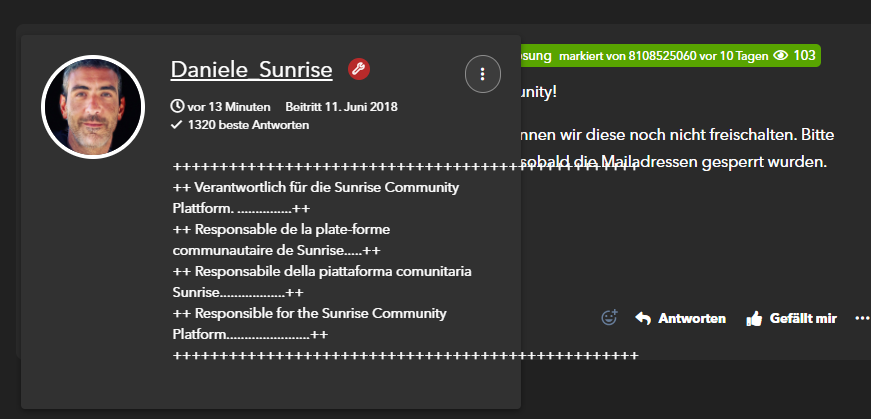Viewport: 871px width, 419px height.
Task: Click the reply arrow icon
Action: [643, 318]
